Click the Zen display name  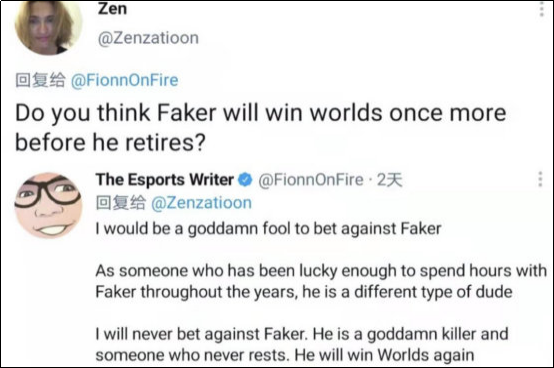click(x=112, y=8)
